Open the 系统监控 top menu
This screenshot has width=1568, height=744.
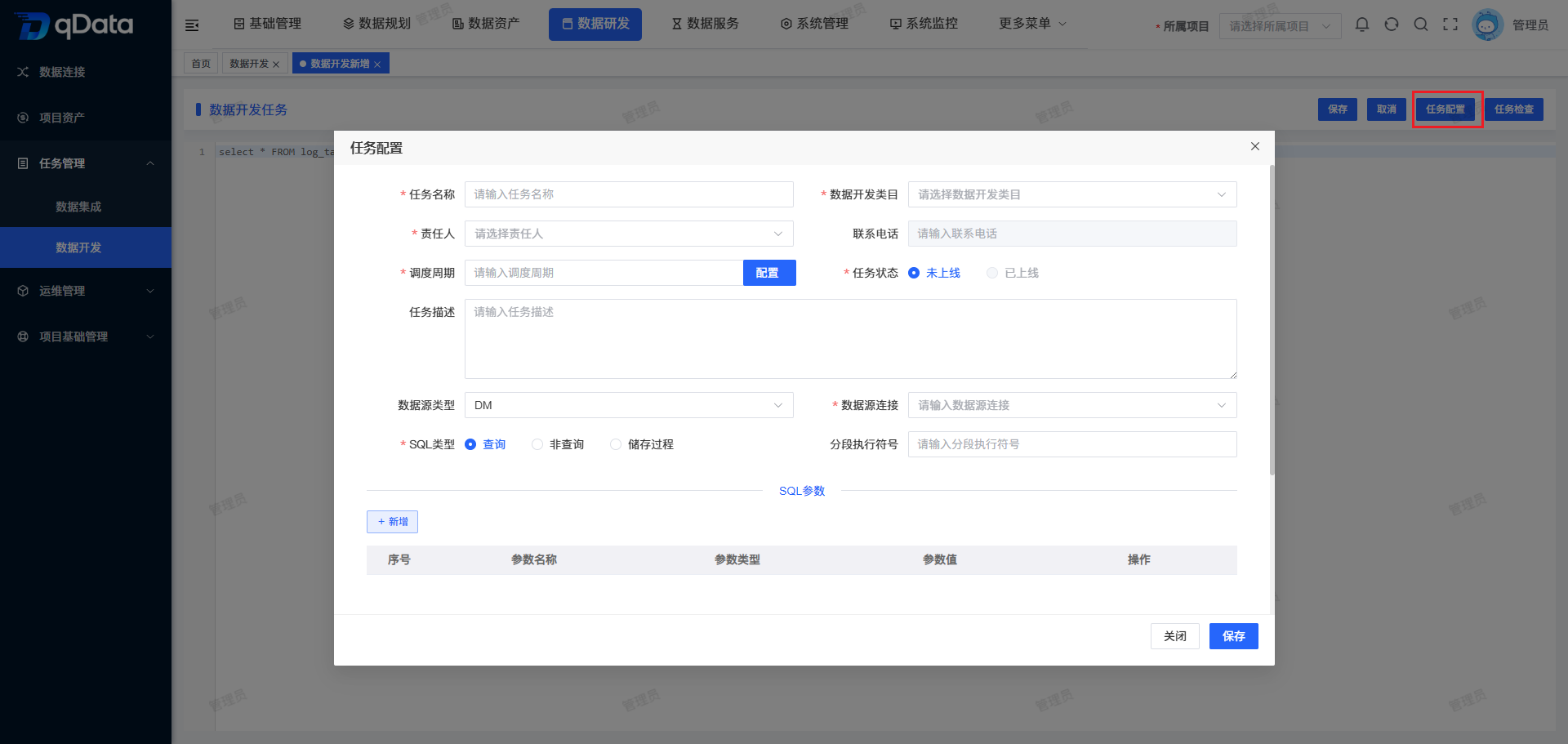coord(924,24)
